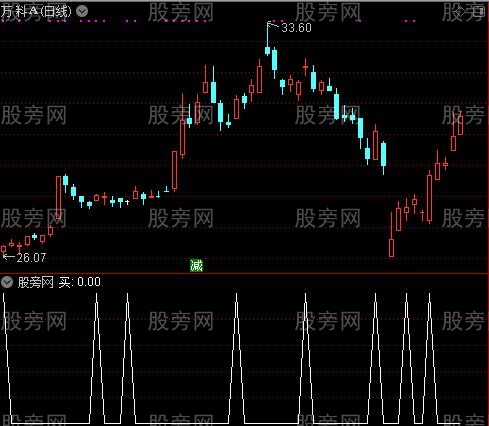Click the 买: 0.00 indicator value
The image size is (489, 426).
(x=80, y=282)
